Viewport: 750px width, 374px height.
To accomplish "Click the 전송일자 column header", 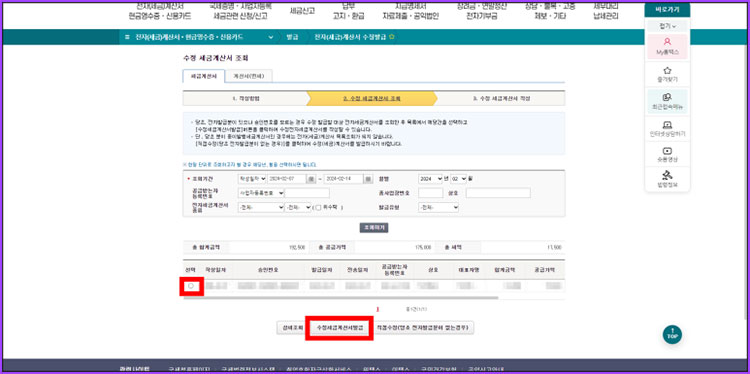I will tap(357, 270).
